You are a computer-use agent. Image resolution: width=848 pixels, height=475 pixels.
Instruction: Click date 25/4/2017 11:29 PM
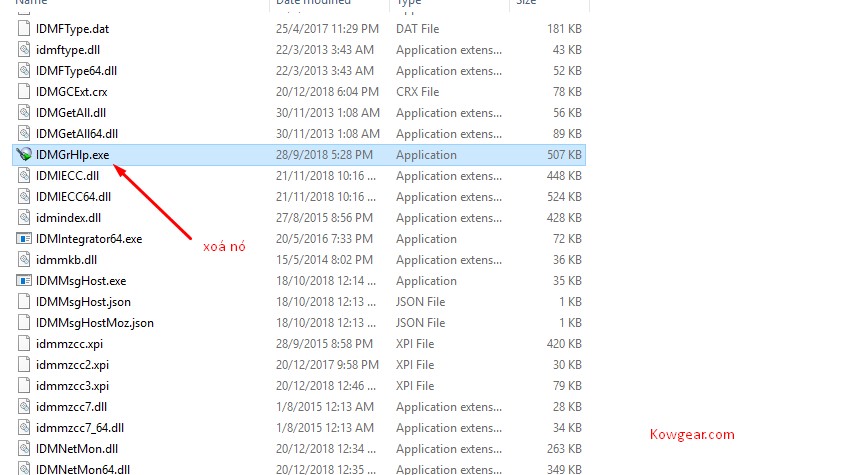coord(327,29)
